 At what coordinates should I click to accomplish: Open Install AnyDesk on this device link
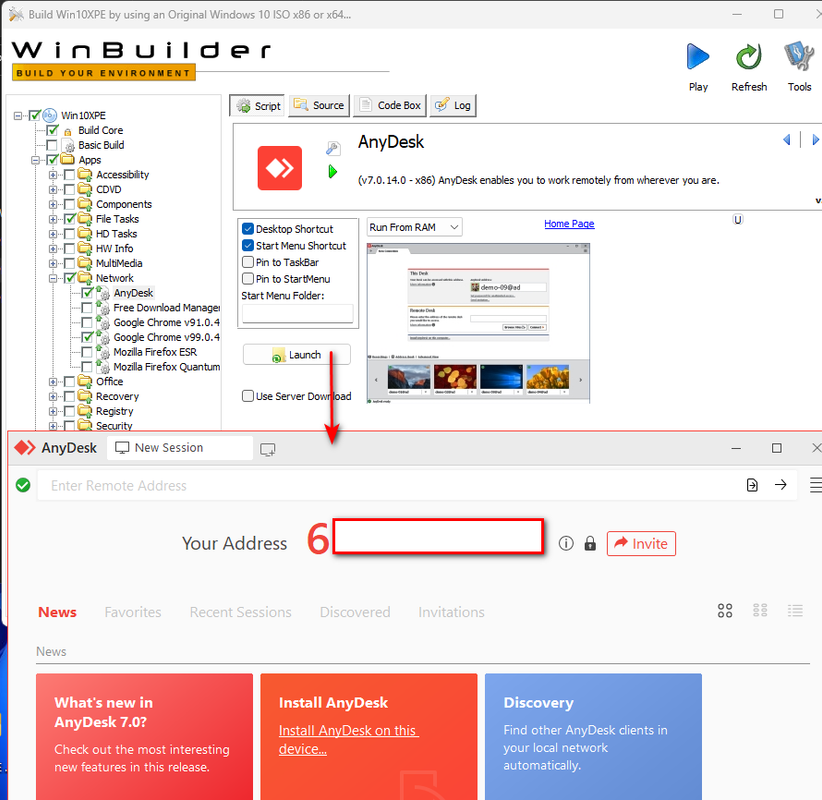pos(348,739)
